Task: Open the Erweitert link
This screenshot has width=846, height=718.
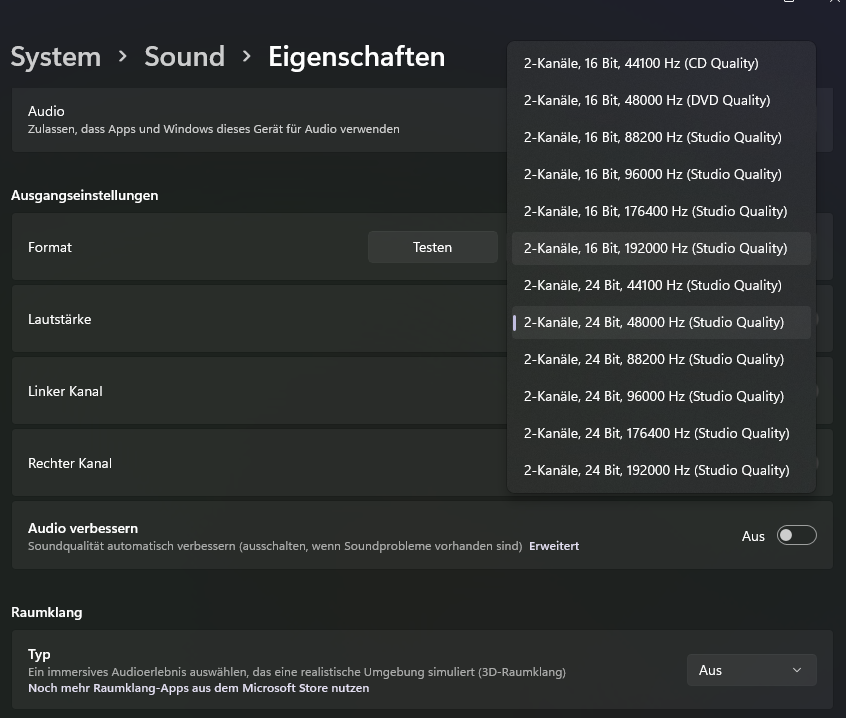Action: [554, 546]
